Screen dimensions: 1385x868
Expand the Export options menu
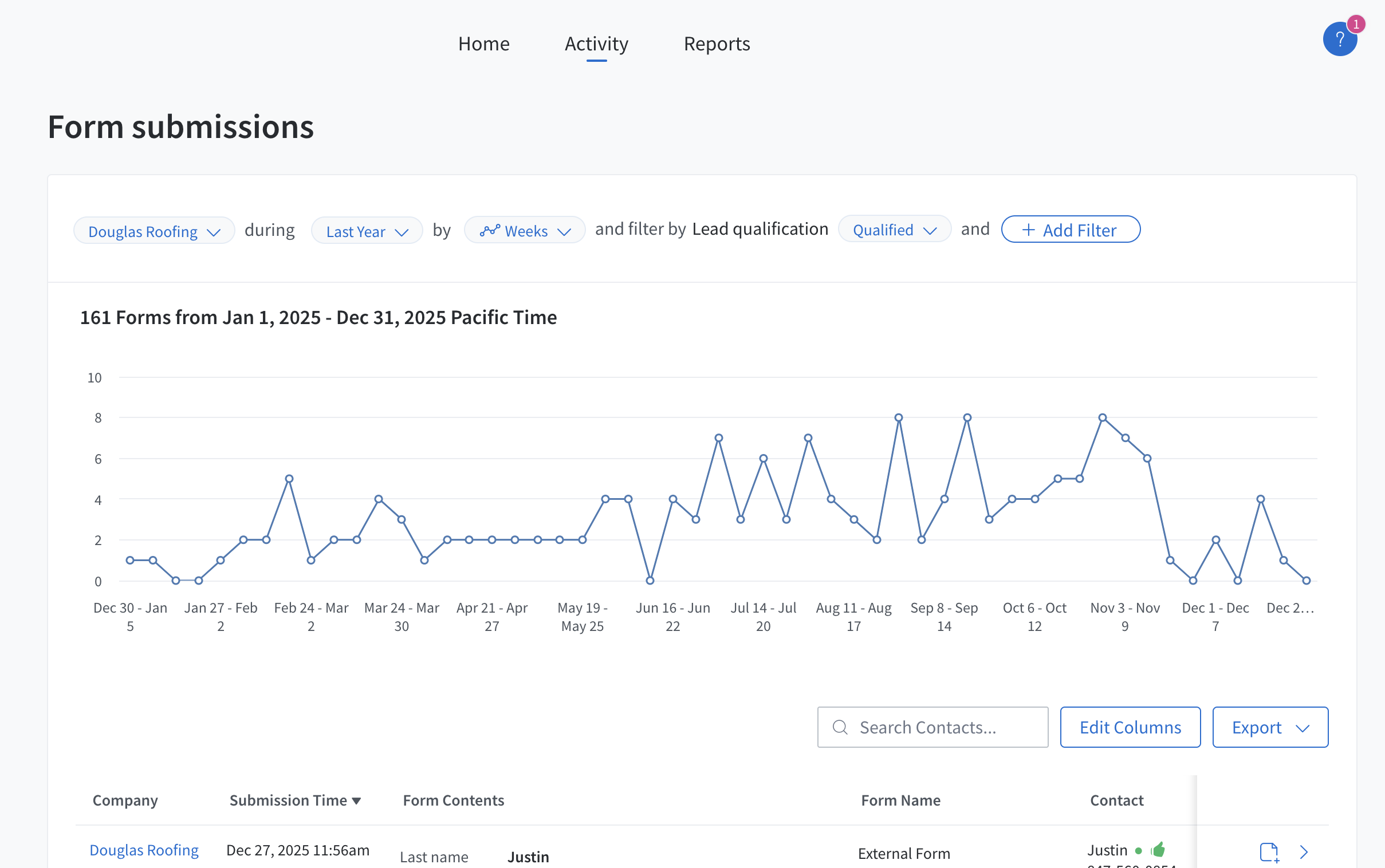click(x=1269, y=727)
